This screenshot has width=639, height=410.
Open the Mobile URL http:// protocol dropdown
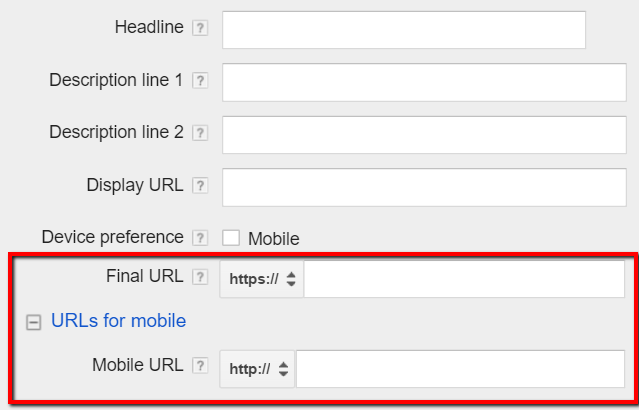pyautogui.click(x=257, y=369)
